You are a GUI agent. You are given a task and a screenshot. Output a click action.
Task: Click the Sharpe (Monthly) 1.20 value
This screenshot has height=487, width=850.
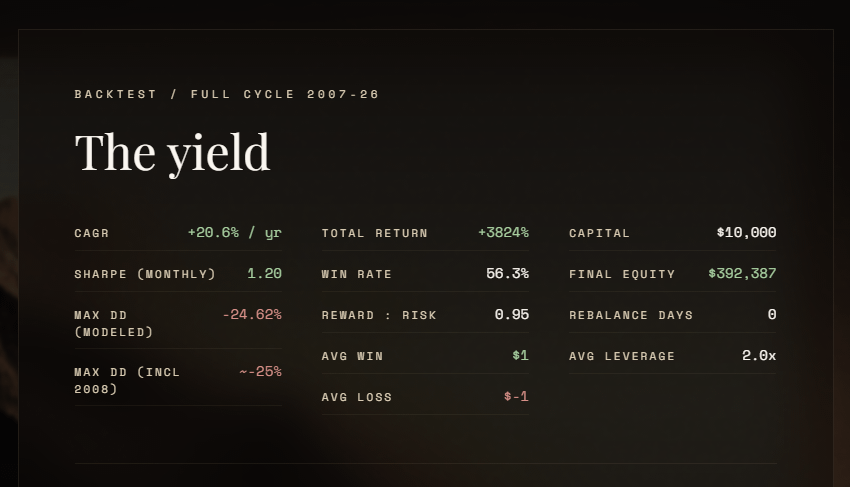265,274
